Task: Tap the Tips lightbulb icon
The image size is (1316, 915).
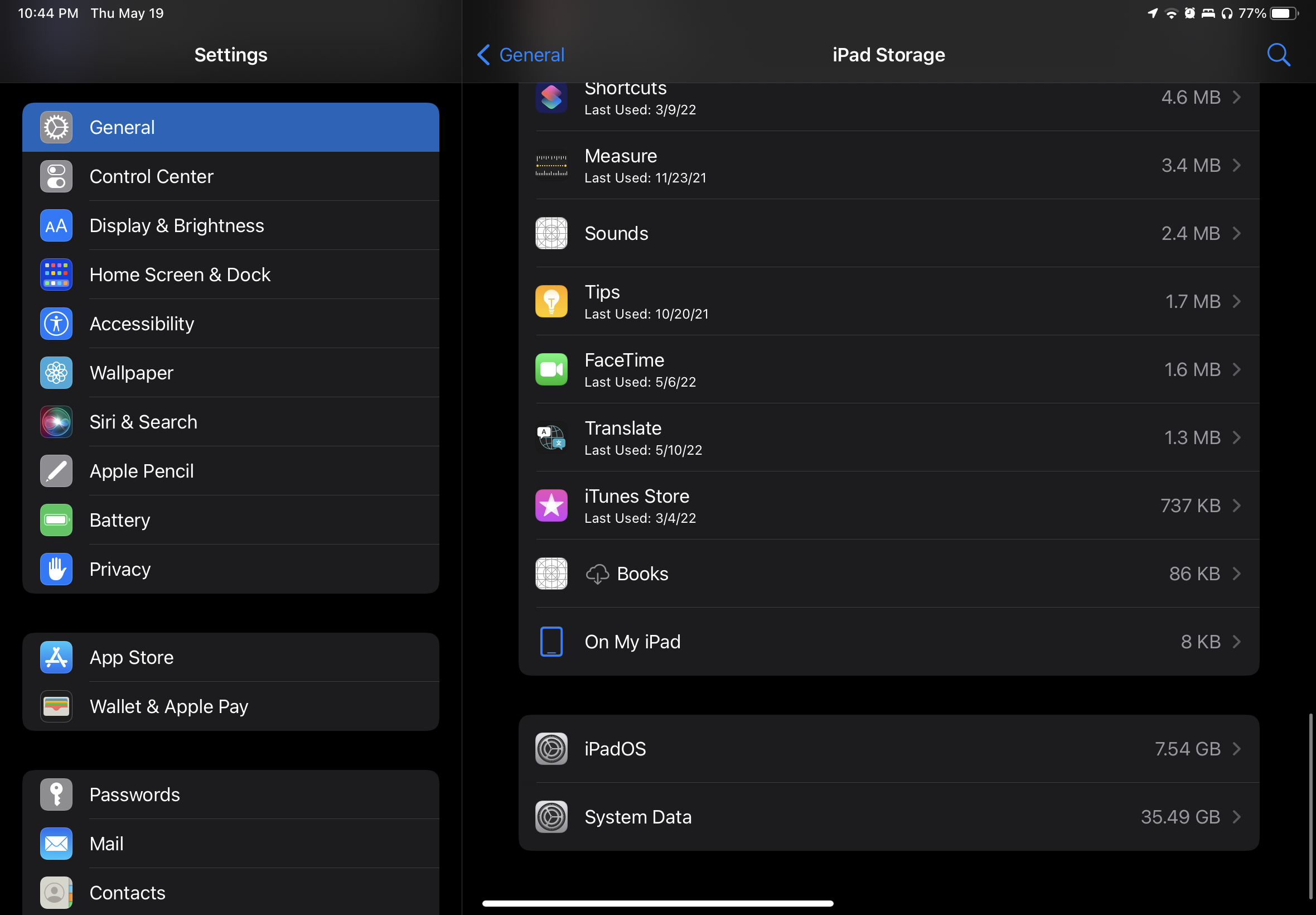Action: point(551,302)
